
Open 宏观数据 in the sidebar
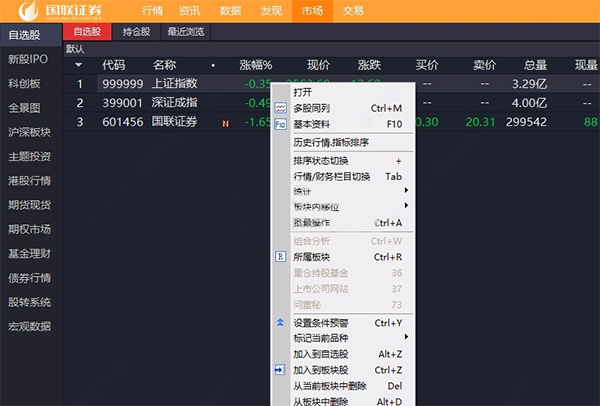pos(31,326)
